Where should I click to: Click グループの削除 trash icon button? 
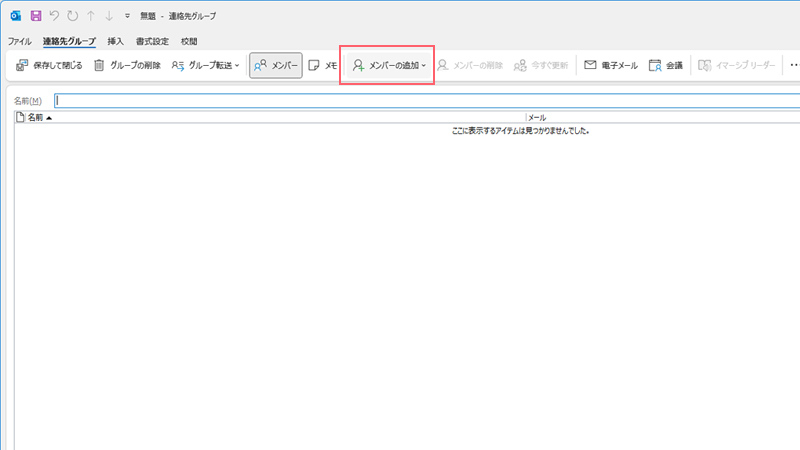point(127,65)
